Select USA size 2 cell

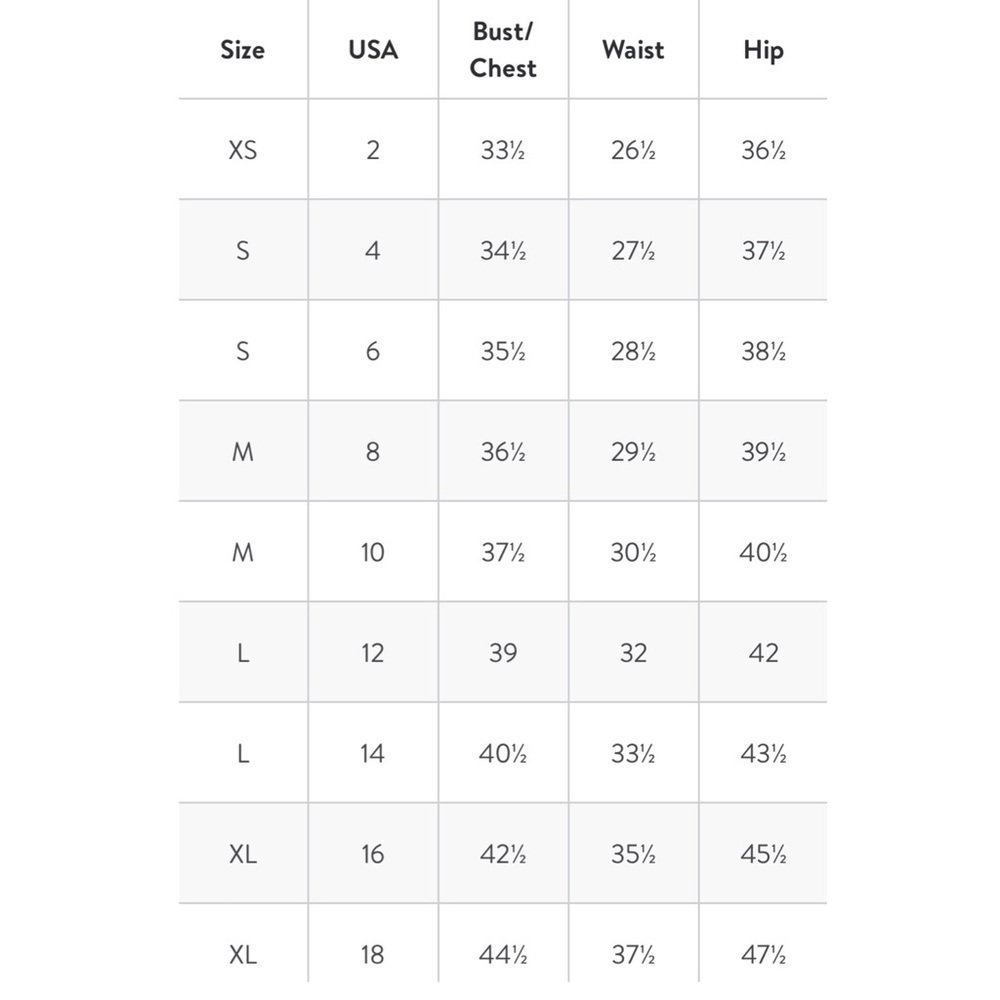373,151
